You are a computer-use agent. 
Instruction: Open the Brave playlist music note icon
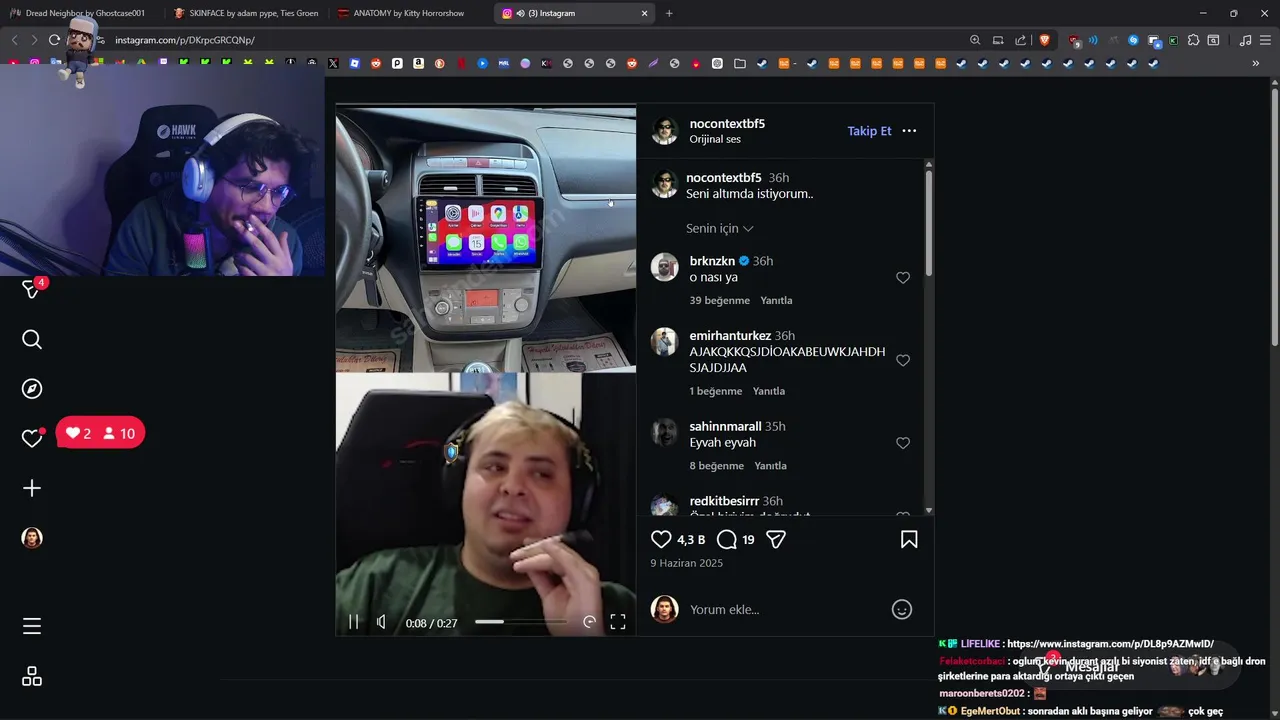[1245, 40]
